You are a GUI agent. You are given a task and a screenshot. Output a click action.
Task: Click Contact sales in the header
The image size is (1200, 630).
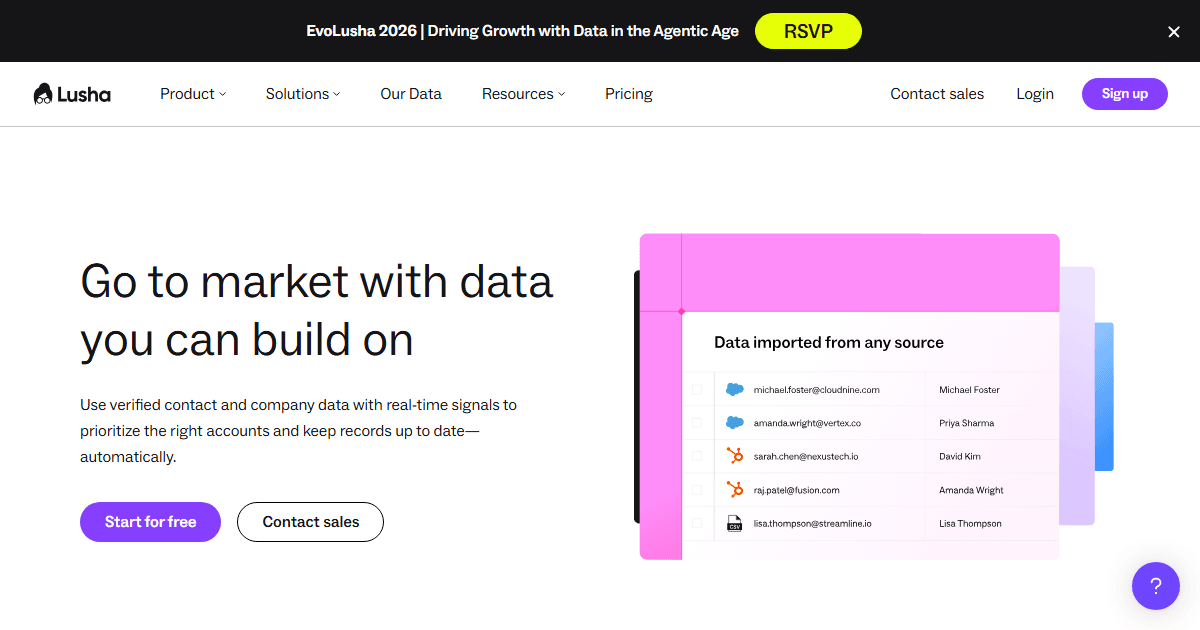point(937,94)
